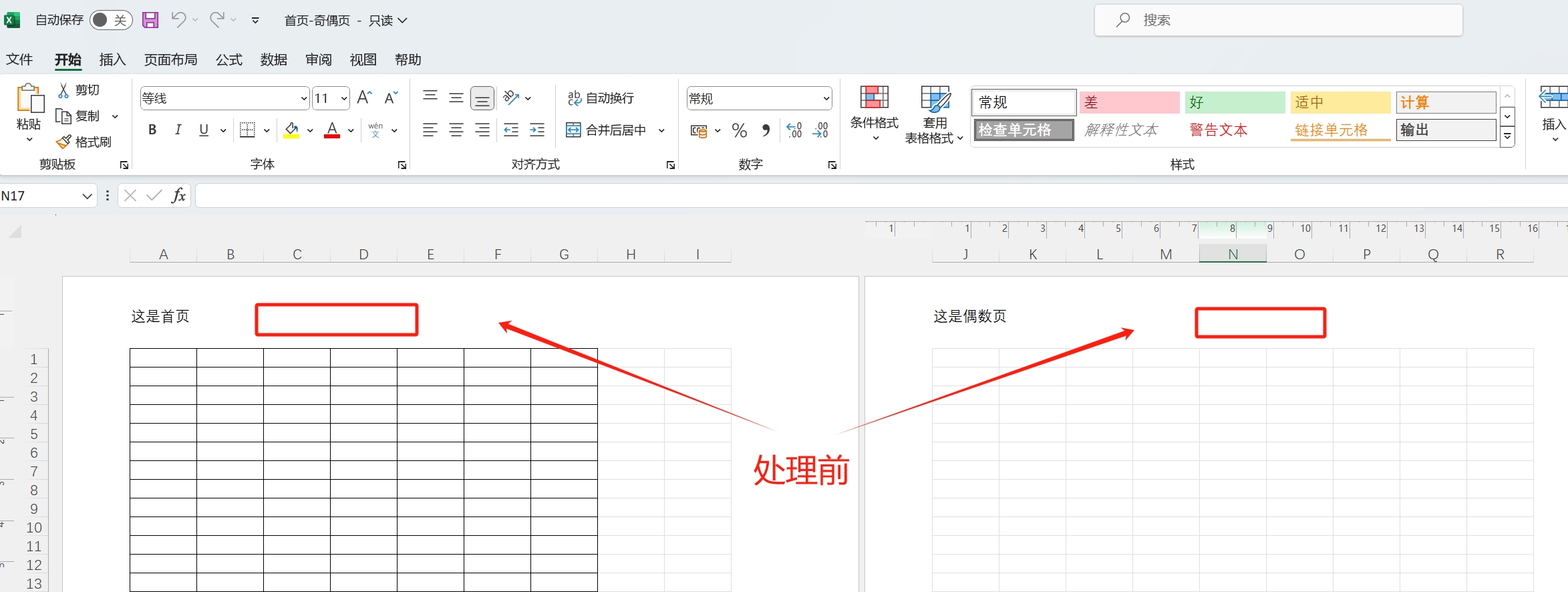Open 条件格式 conditional formatting
Screen dimensions: 1568x592
tap(875, 114)
